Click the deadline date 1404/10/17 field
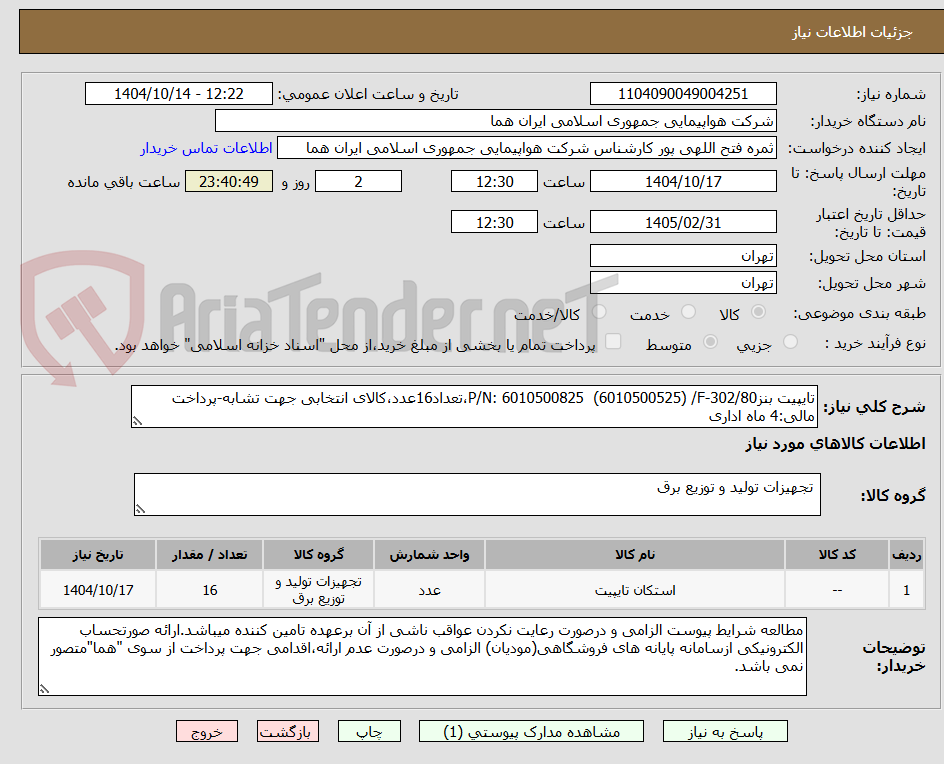This screenshot has height=764, width=944. point(683,181)
